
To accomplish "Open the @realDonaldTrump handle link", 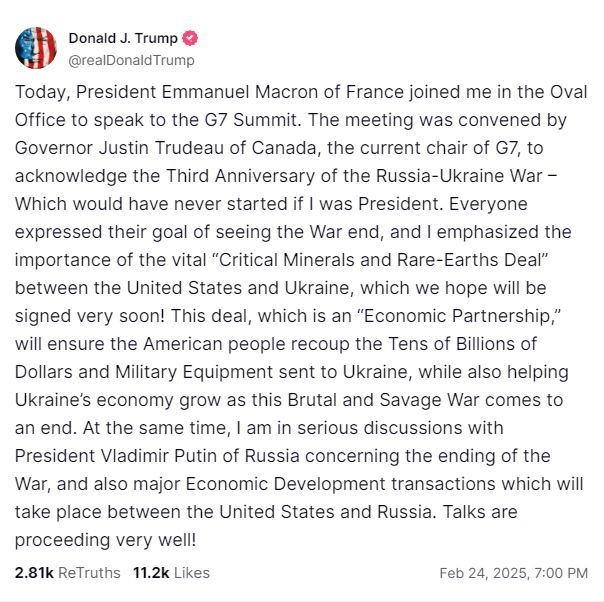I will (131, 60).
